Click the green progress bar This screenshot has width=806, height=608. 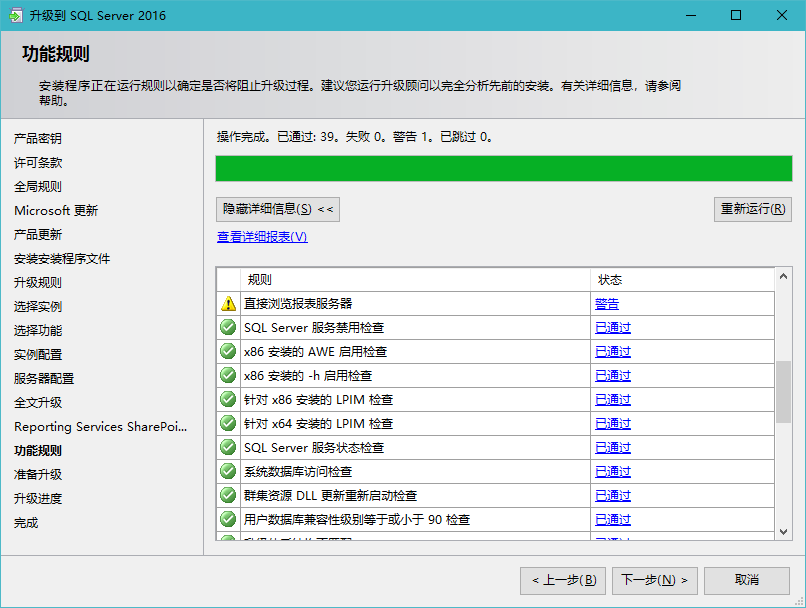click(500, 168)
